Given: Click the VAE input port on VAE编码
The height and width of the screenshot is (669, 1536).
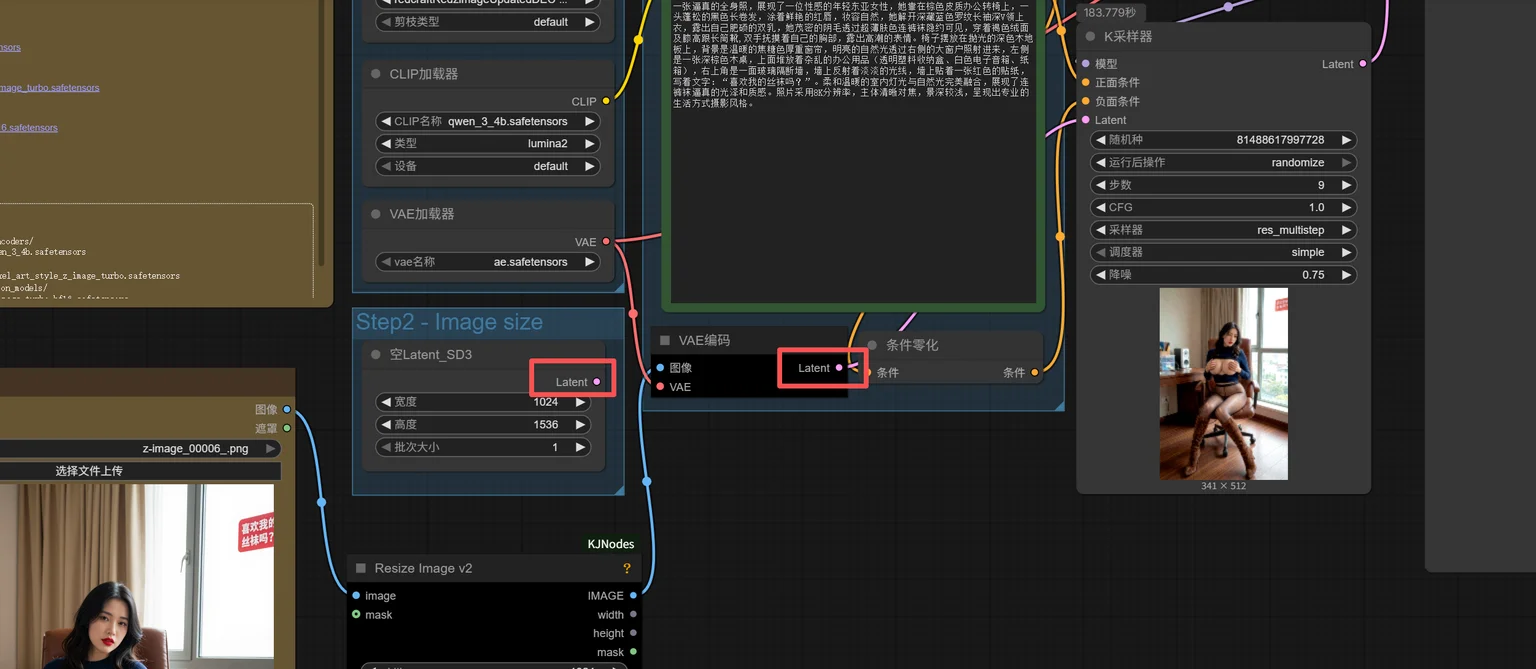Looking at the screenshot, I should (x=660, y=387).
